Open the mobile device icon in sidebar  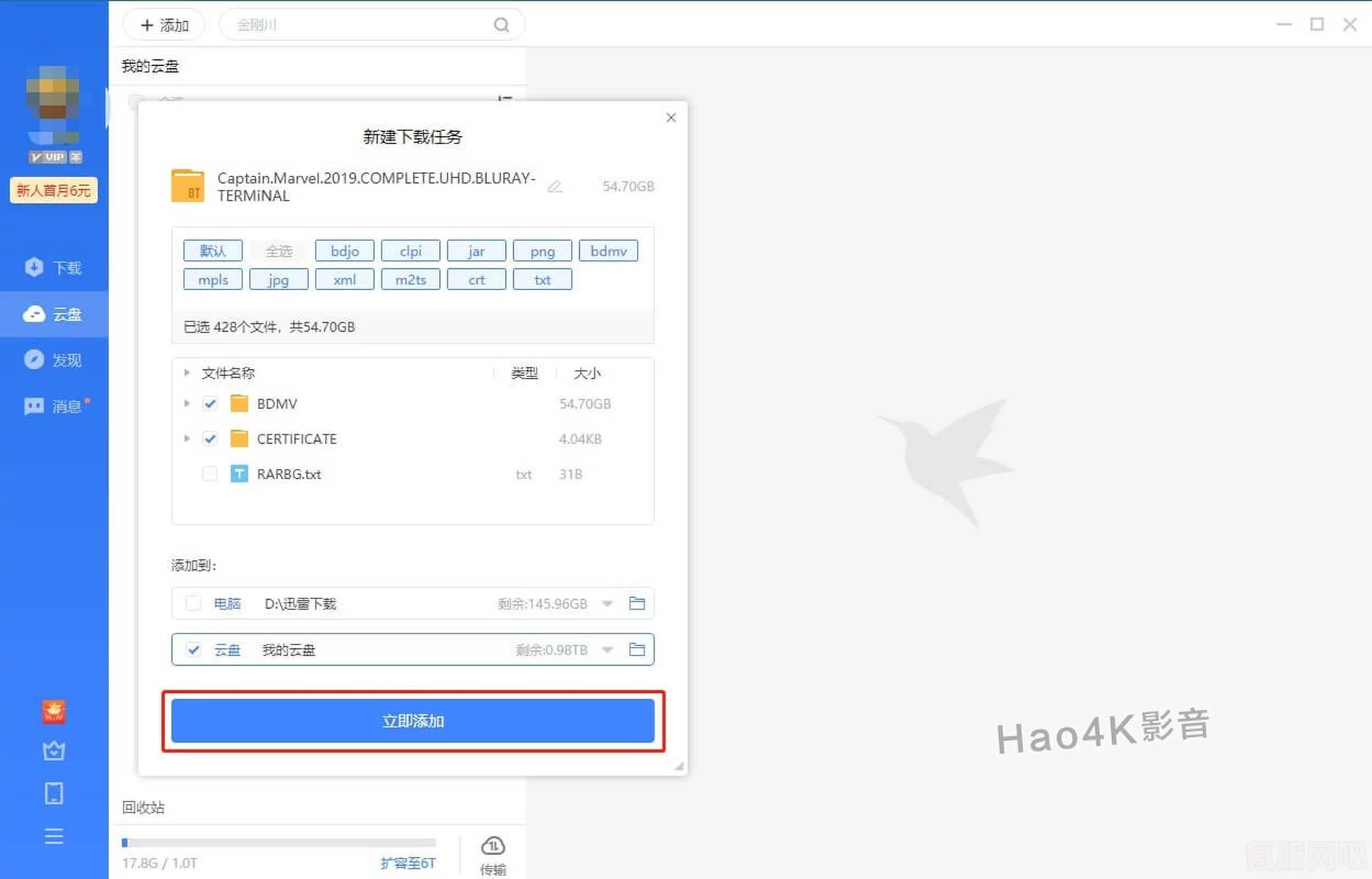click(53, 793)
